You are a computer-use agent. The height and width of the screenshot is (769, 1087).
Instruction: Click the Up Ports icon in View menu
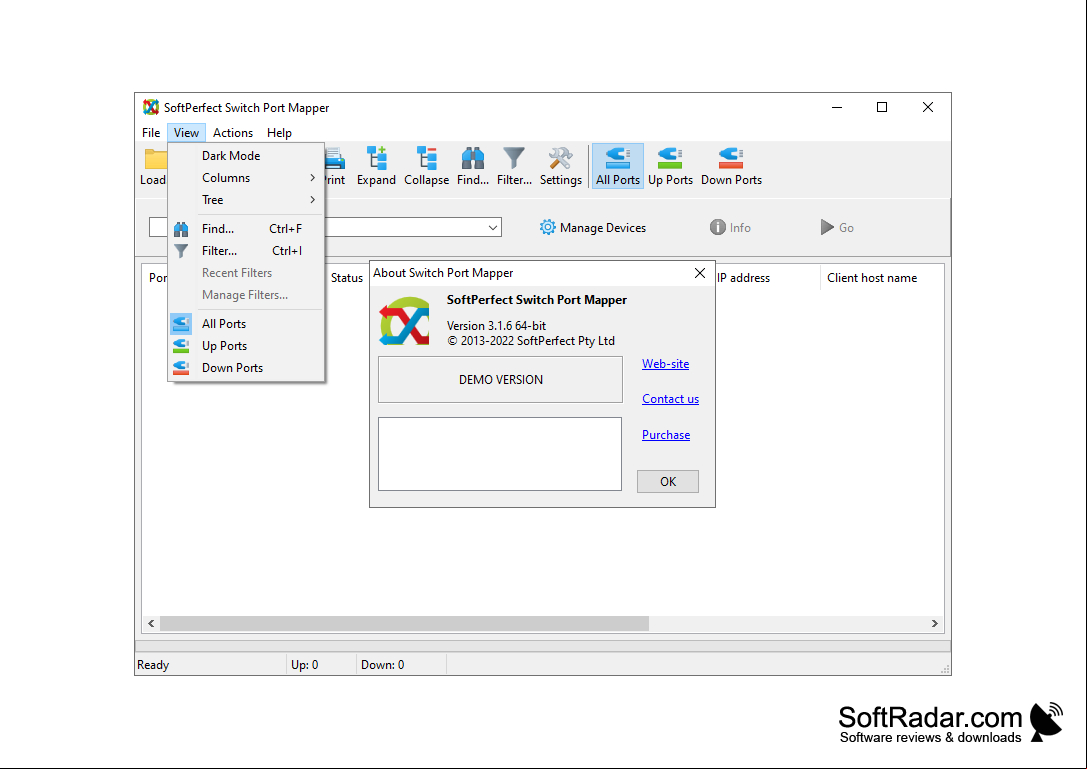pos(181,346)
